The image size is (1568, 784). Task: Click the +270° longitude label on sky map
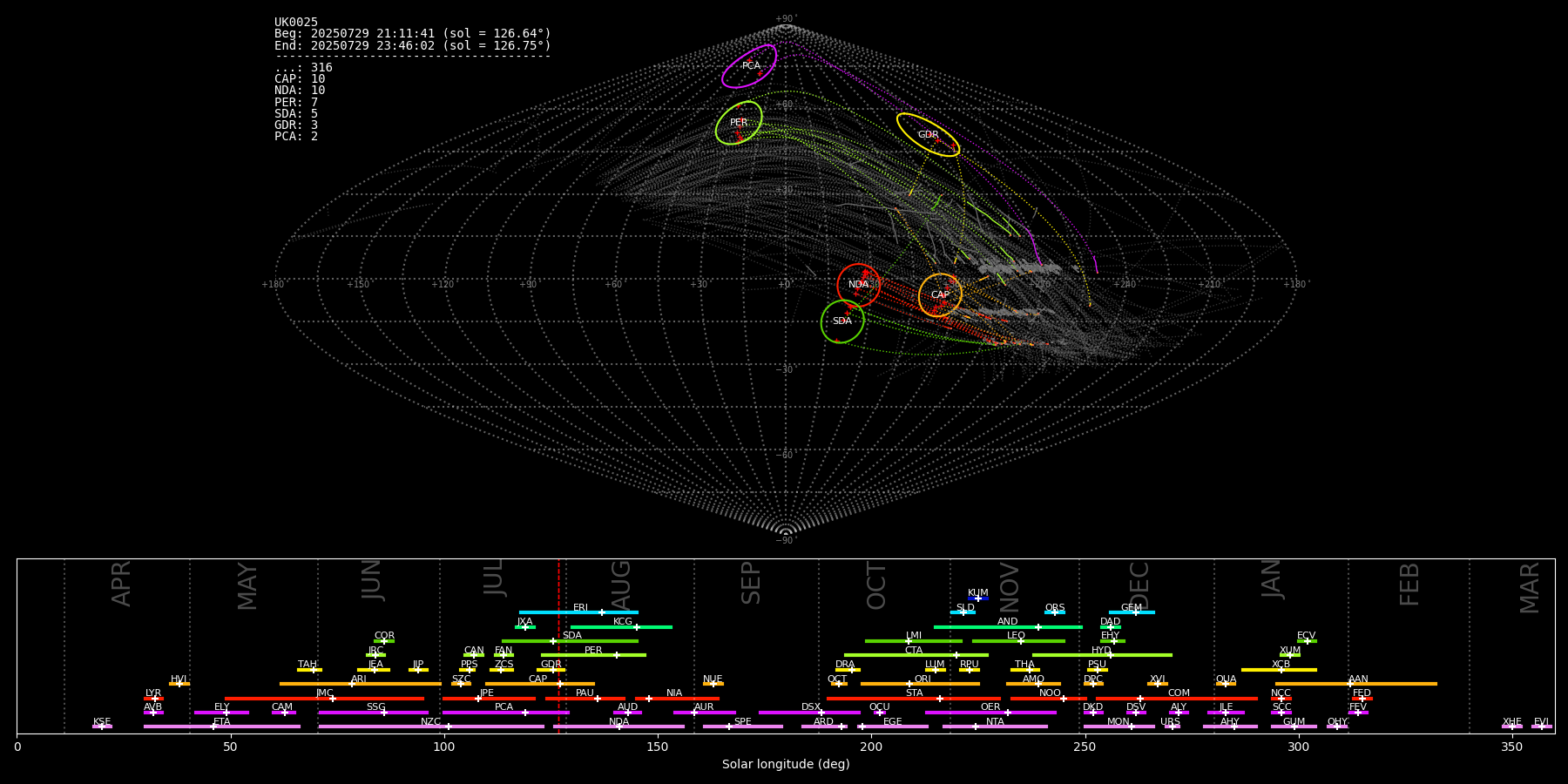[1041, 285]
